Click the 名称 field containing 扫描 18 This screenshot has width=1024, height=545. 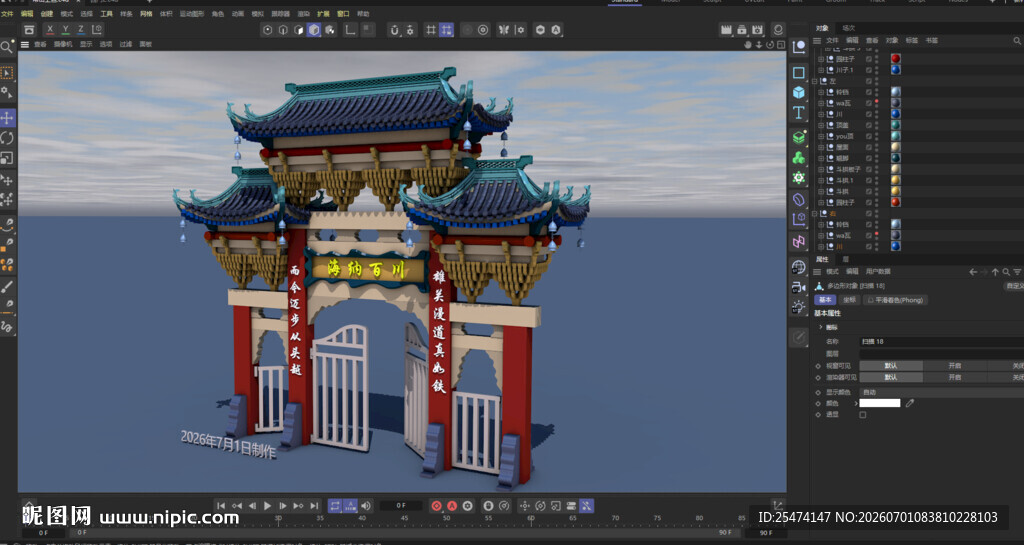(941, 341)
